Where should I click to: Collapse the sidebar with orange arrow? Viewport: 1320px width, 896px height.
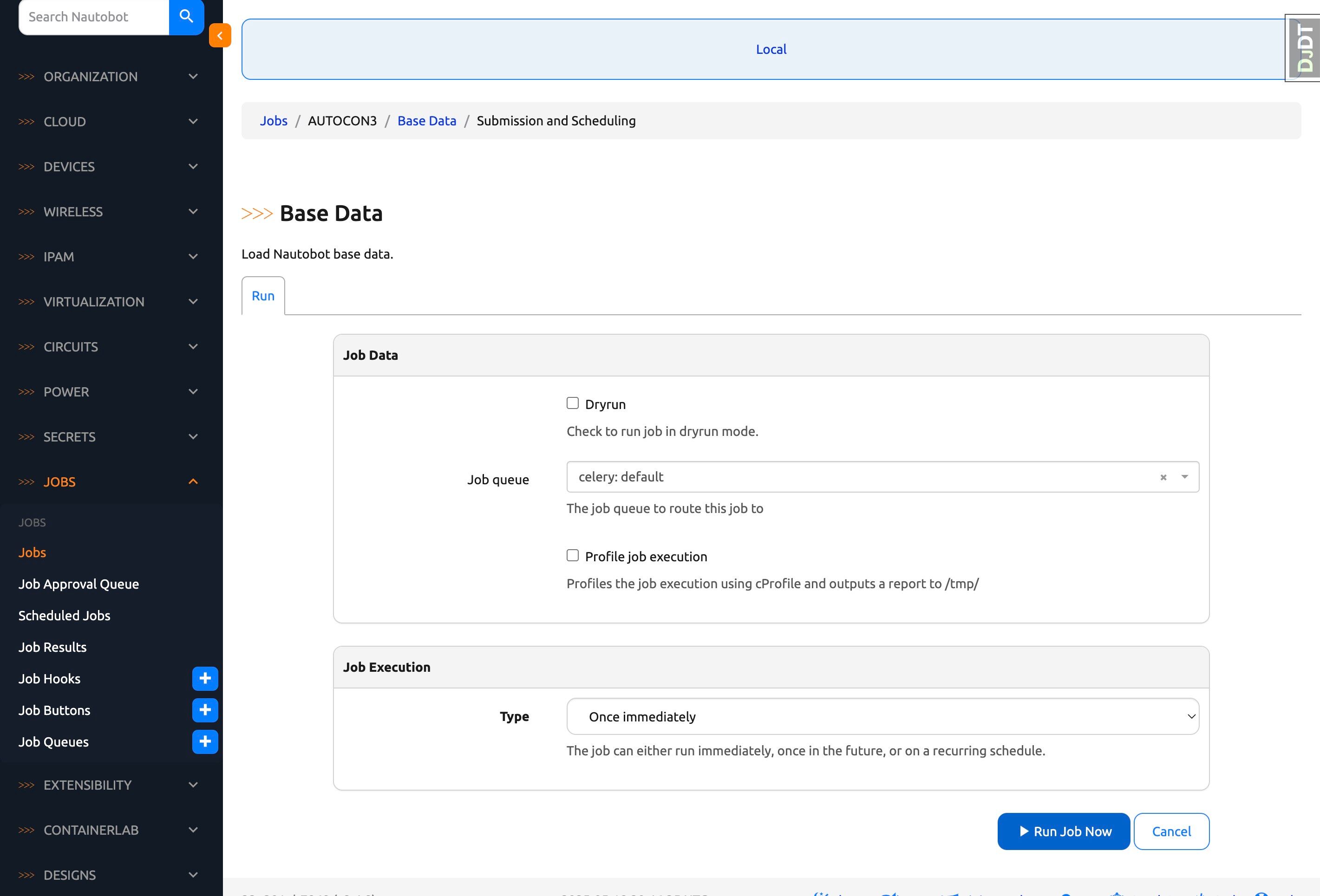coord(220,35)
